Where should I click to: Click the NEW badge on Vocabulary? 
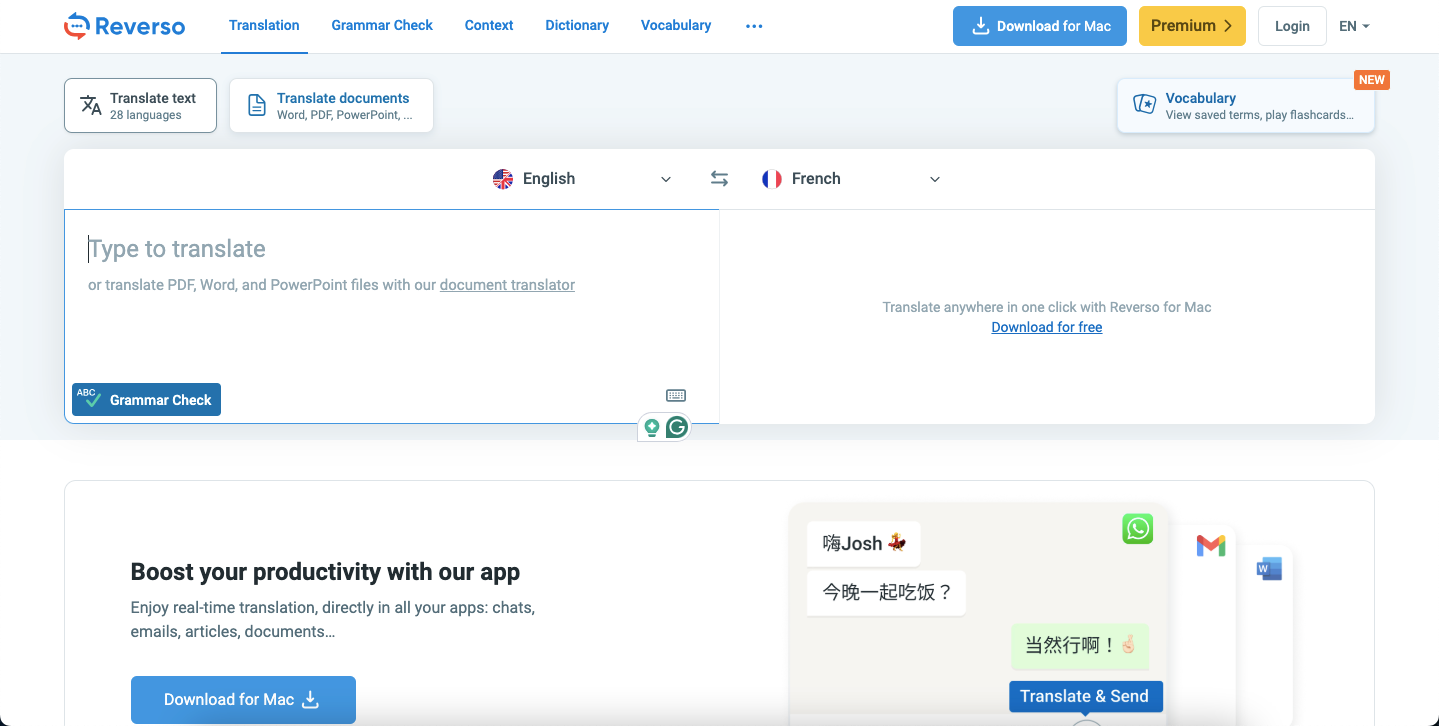pos(1372,80)
